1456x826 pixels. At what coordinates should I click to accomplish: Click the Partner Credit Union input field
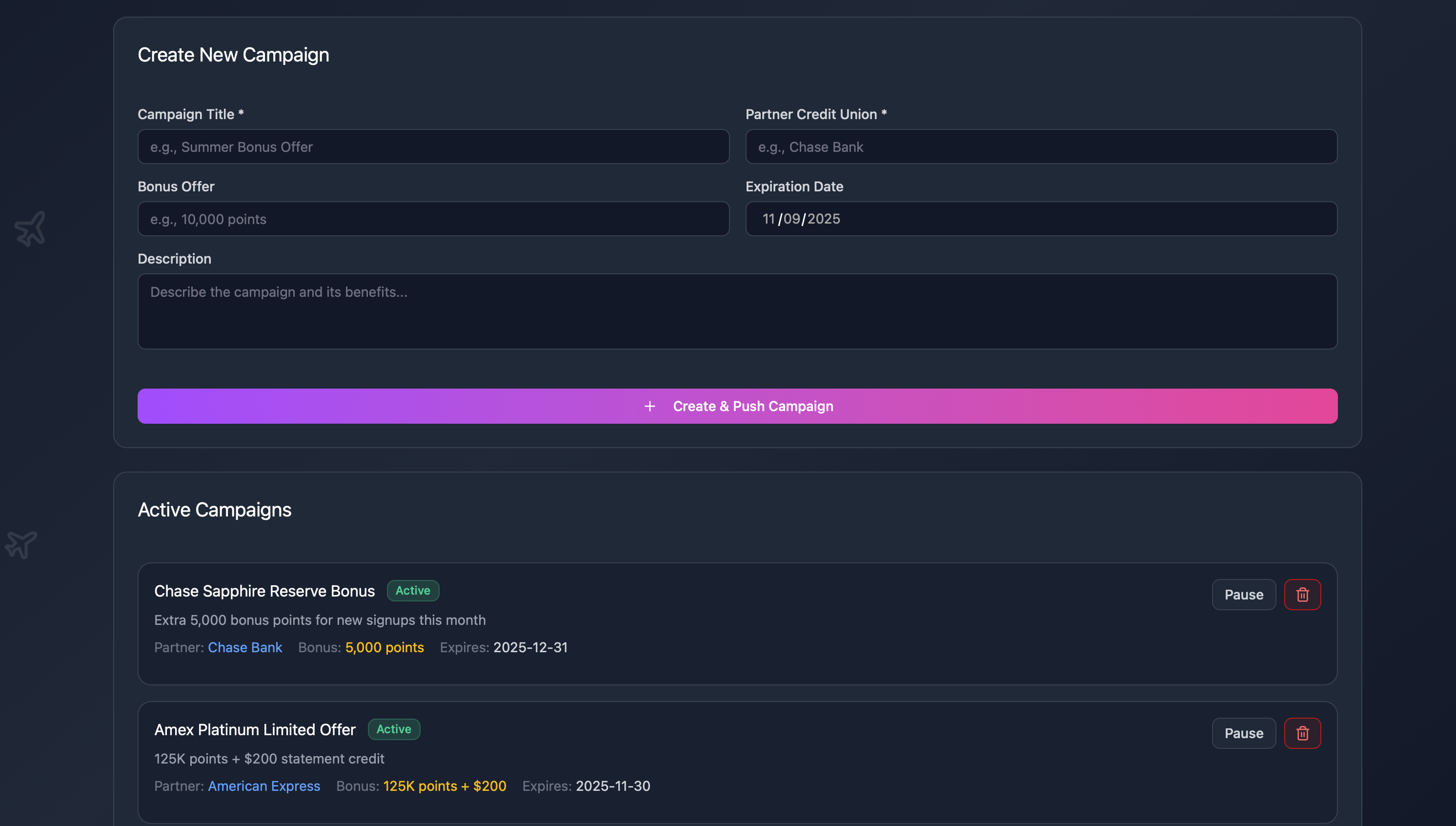(x=1041, y=147)
